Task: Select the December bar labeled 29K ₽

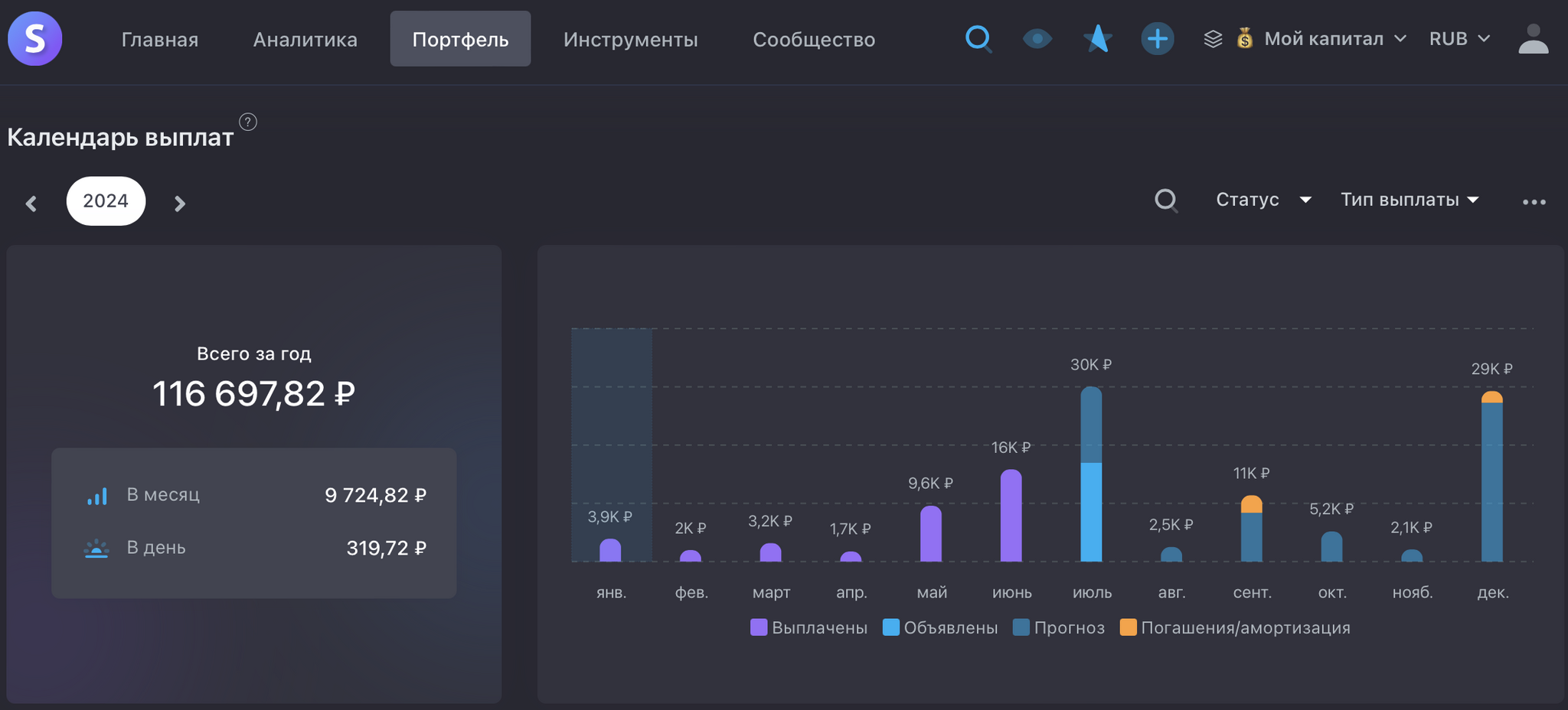Action: (x=1492, y=477)
